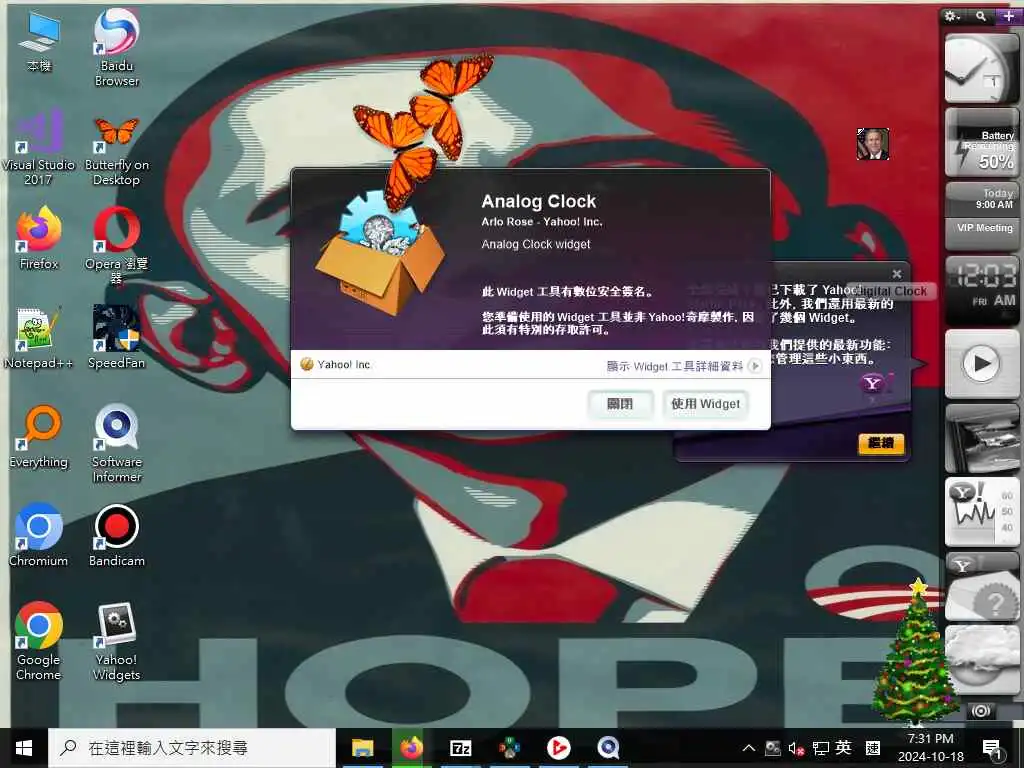The image size is (1024, 768).
Task: Open the Firefox desktop shortcut
Action: 39,238
